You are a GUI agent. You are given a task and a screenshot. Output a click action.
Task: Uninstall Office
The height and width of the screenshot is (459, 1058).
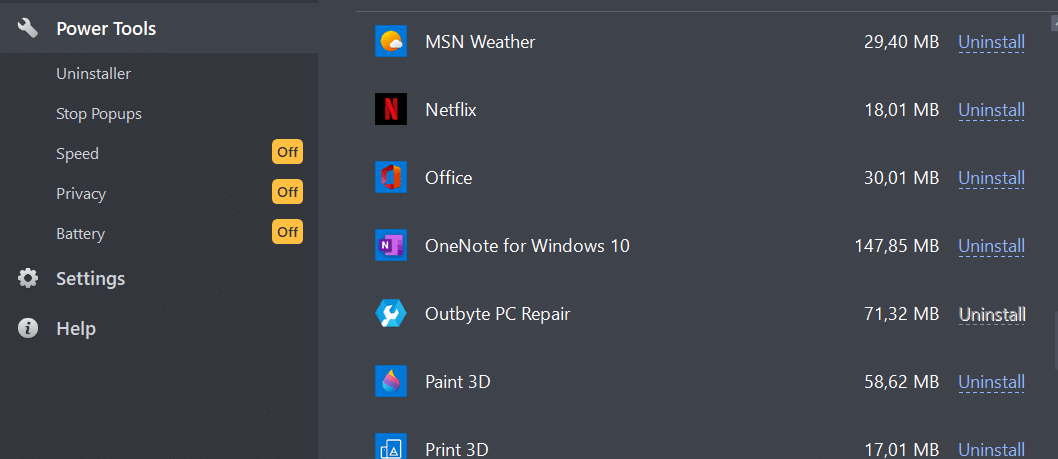[991, 178]
